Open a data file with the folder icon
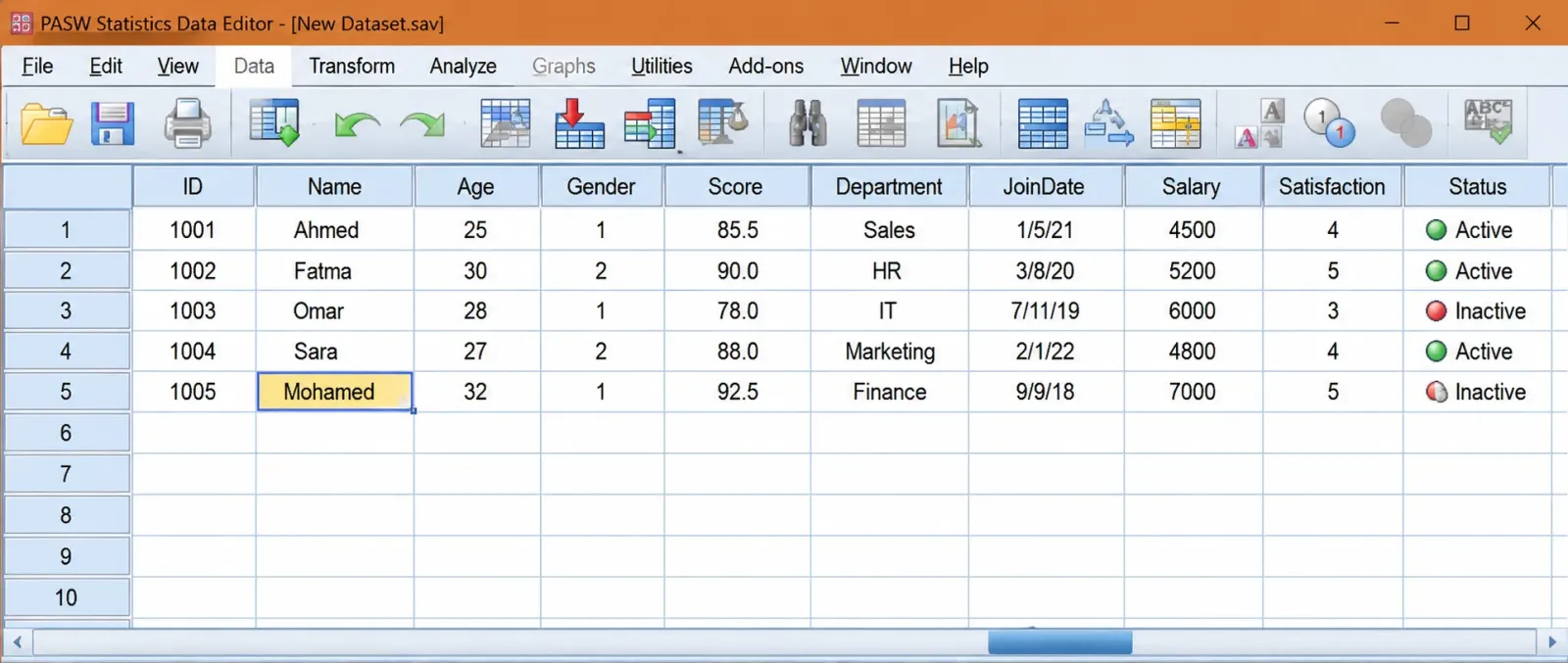 coord(46,124)
